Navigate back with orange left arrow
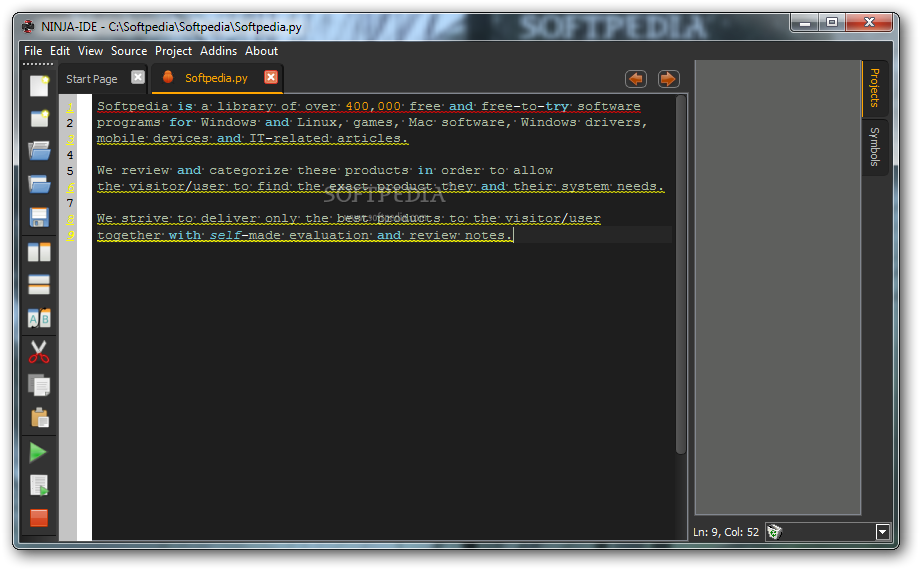Screen dimensions: 920x570 [636, 79]
